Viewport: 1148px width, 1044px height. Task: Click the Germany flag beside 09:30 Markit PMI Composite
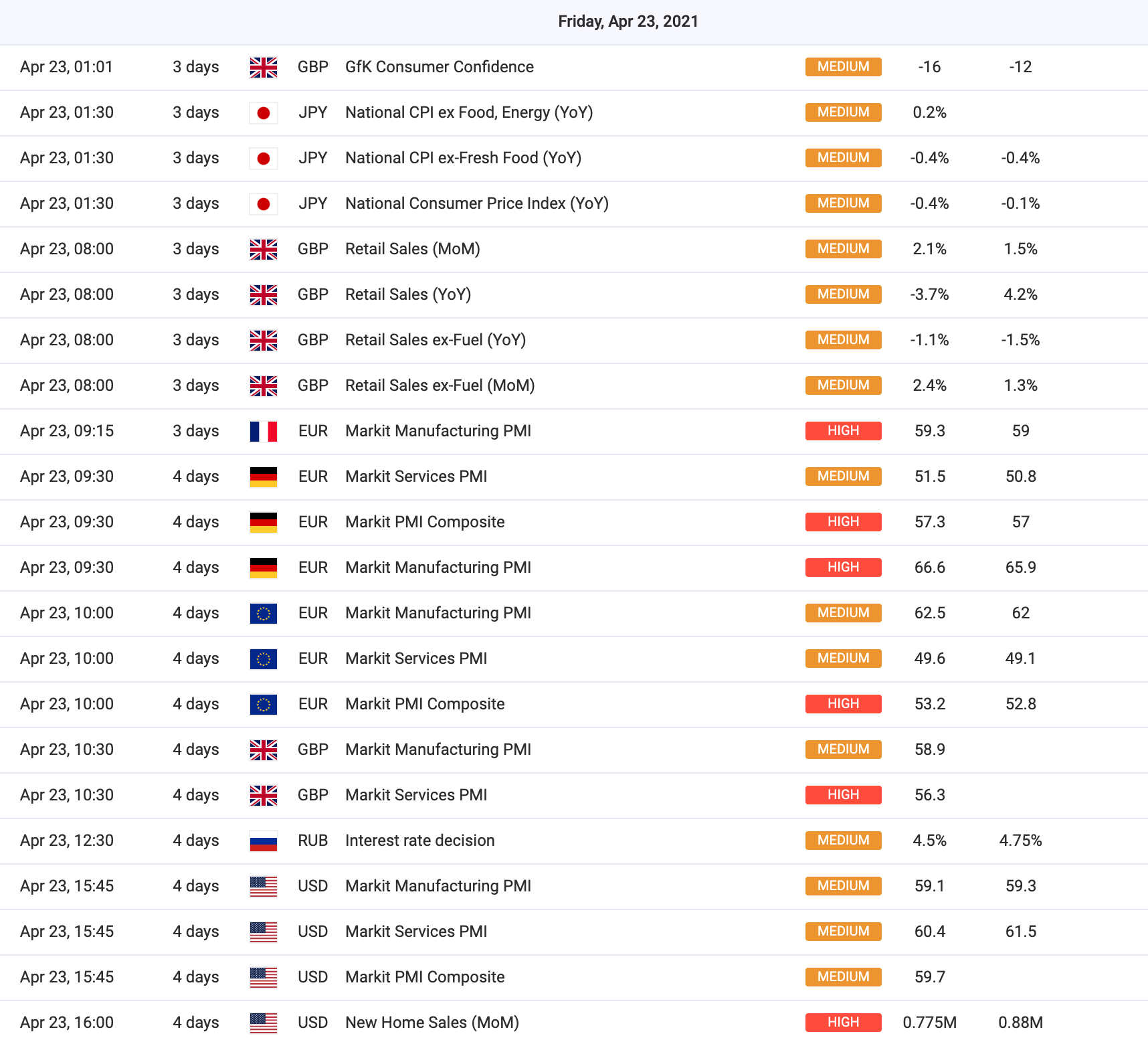point(264,522)
